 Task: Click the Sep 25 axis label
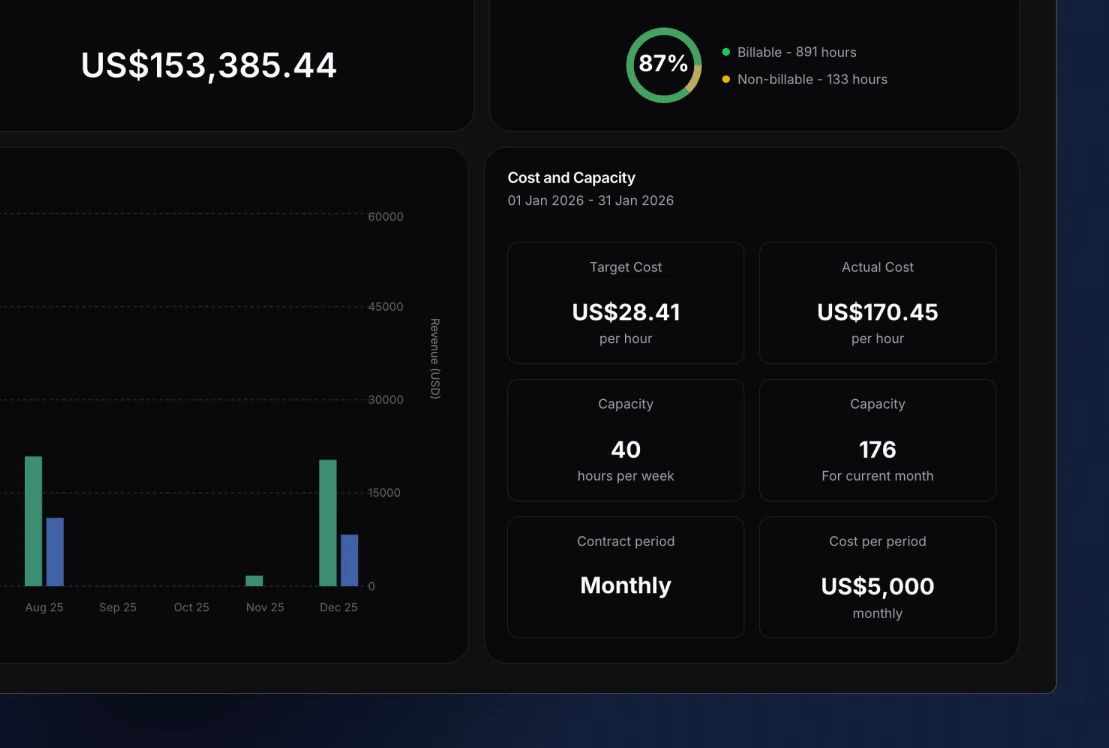point(118,607)
